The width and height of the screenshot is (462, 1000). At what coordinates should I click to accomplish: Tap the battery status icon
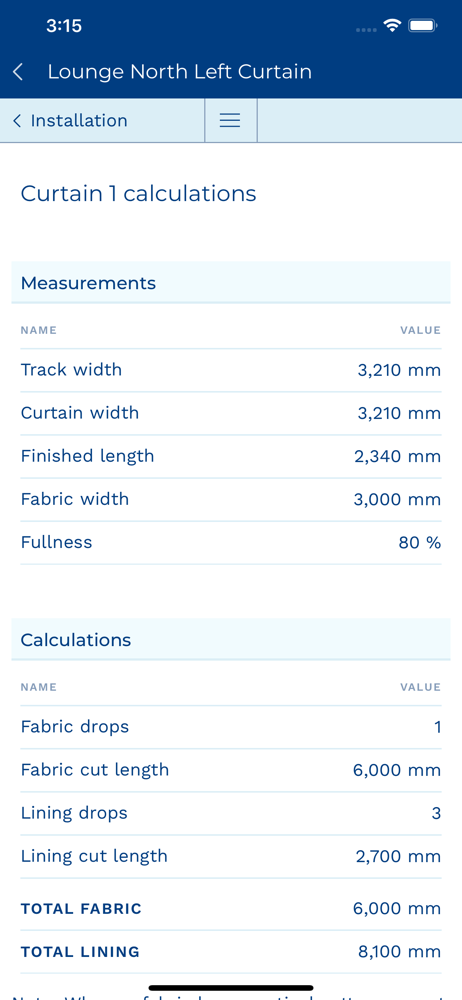(x=422, y=26)
